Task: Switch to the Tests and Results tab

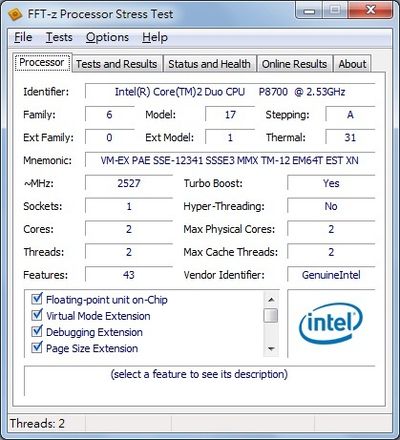Action: (x=117, y=64)
